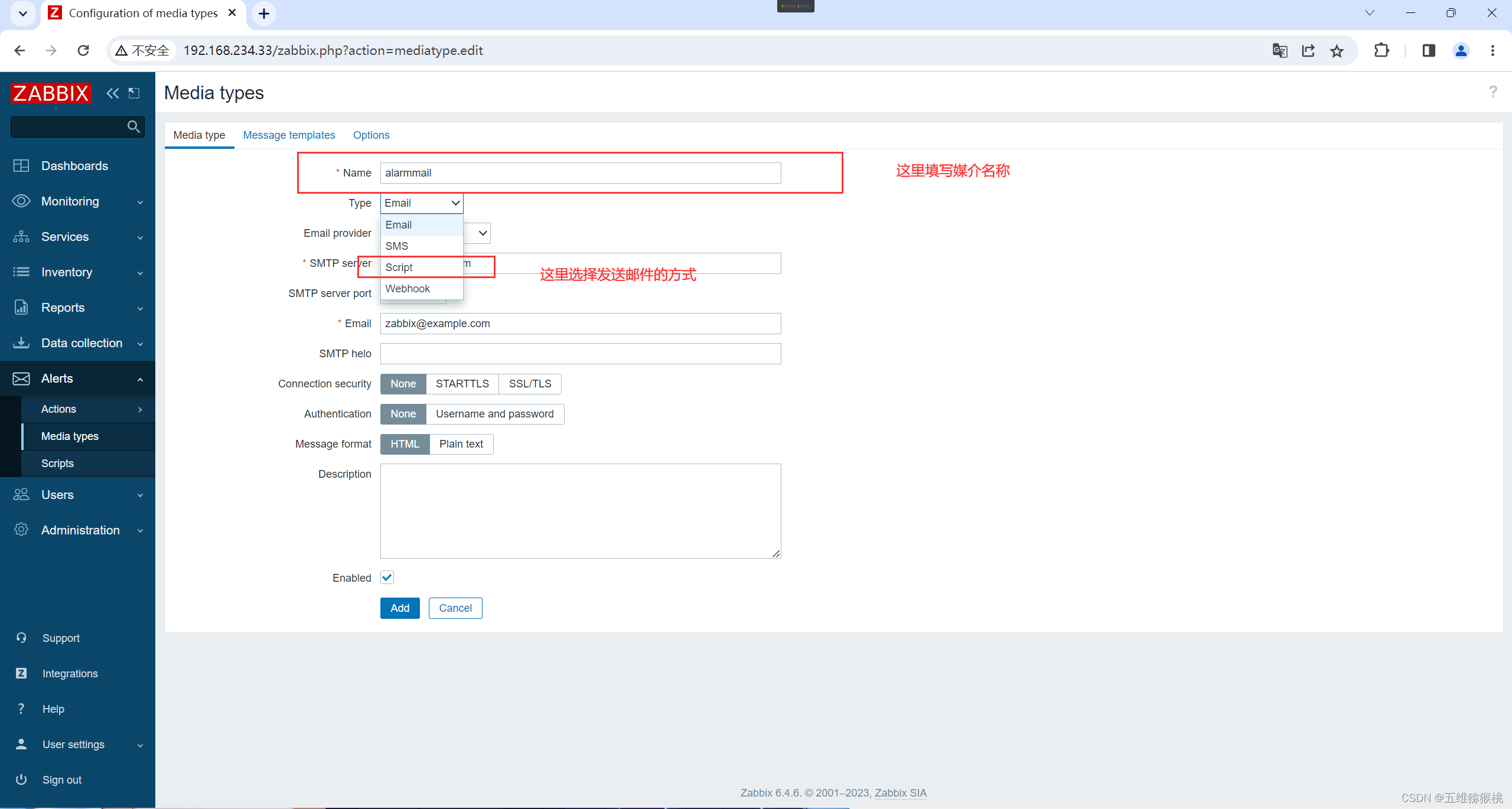
Task: Open the Zabbix SIA footer link
Action: tap(901, 793)
